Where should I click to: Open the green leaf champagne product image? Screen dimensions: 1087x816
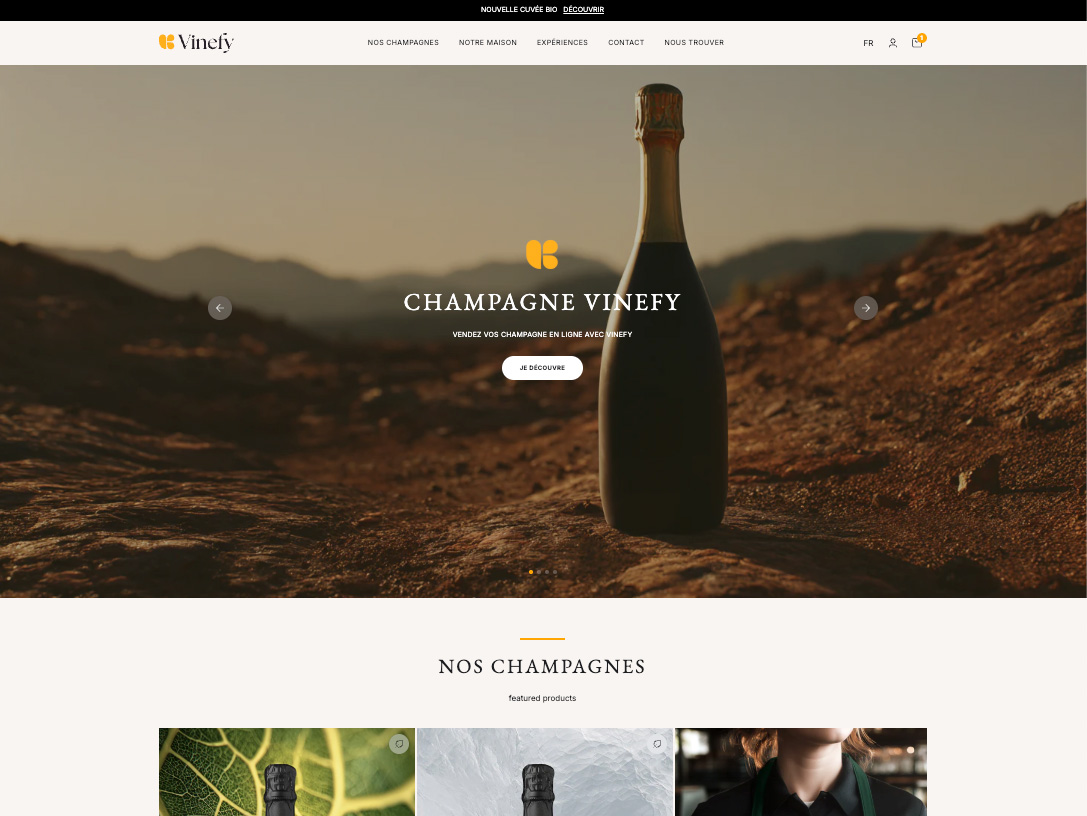click(287, 772)
